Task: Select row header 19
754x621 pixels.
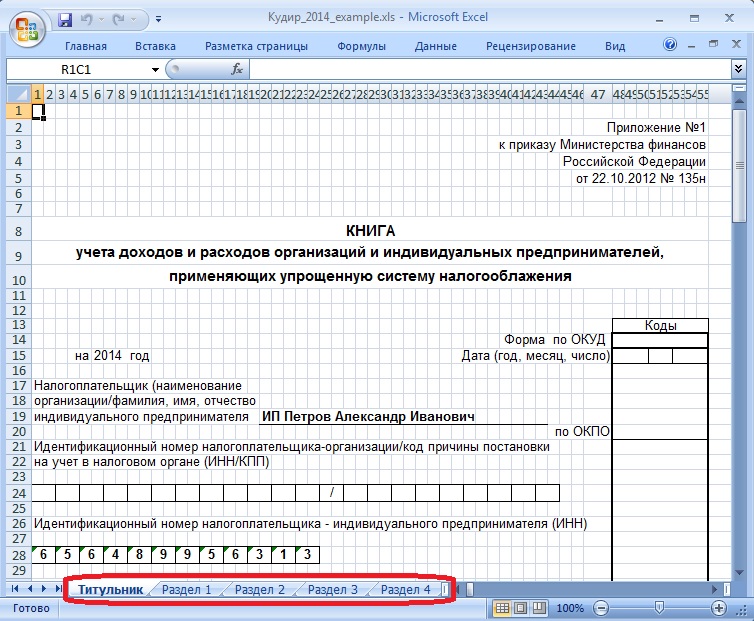Action: [x=19, y=417]
